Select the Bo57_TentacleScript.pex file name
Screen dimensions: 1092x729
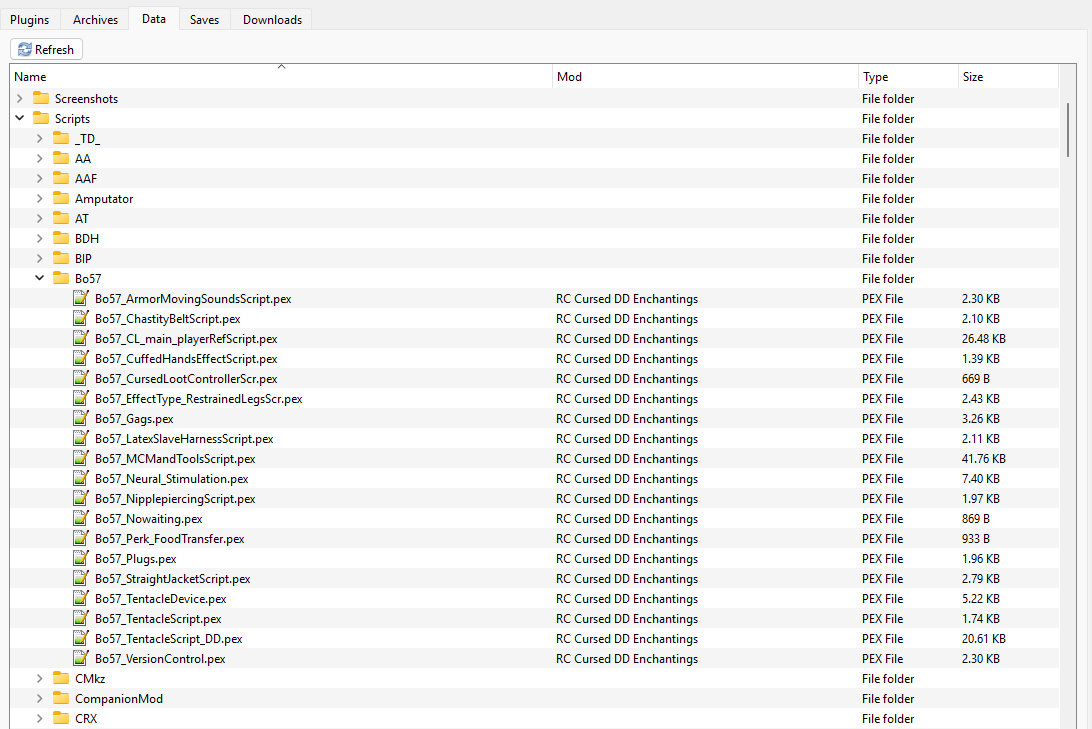158,618
